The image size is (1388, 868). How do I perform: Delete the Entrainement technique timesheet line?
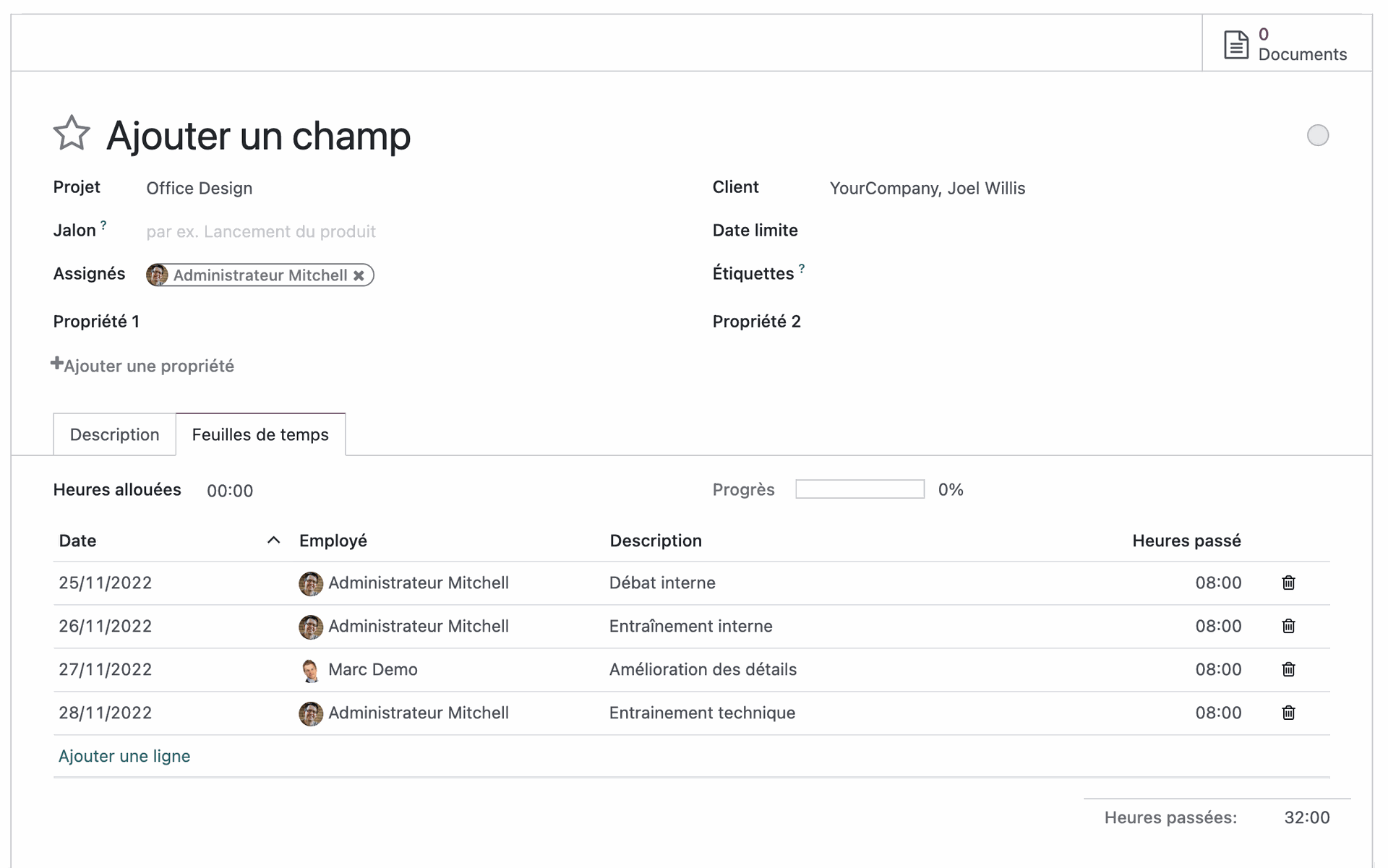[1288, 713]
